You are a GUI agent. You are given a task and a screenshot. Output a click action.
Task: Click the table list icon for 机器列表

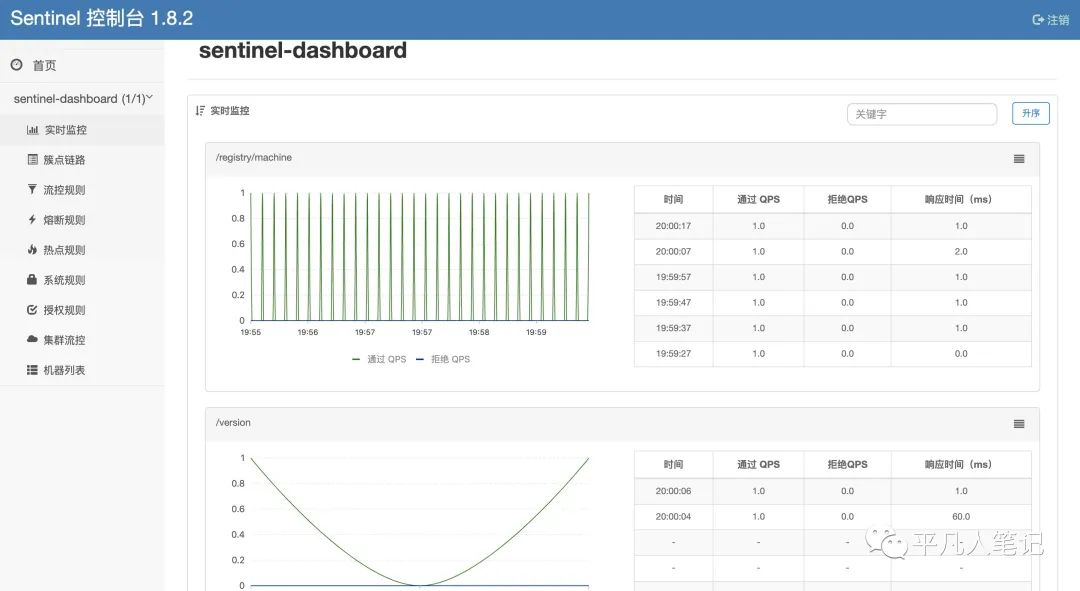click(32, 370)
